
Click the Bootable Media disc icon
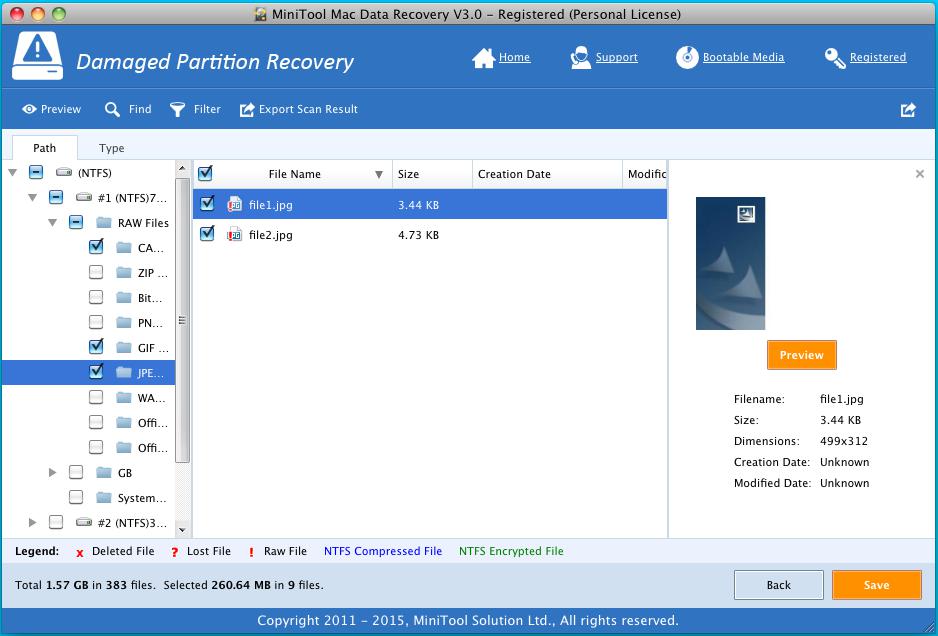[687, 57]
